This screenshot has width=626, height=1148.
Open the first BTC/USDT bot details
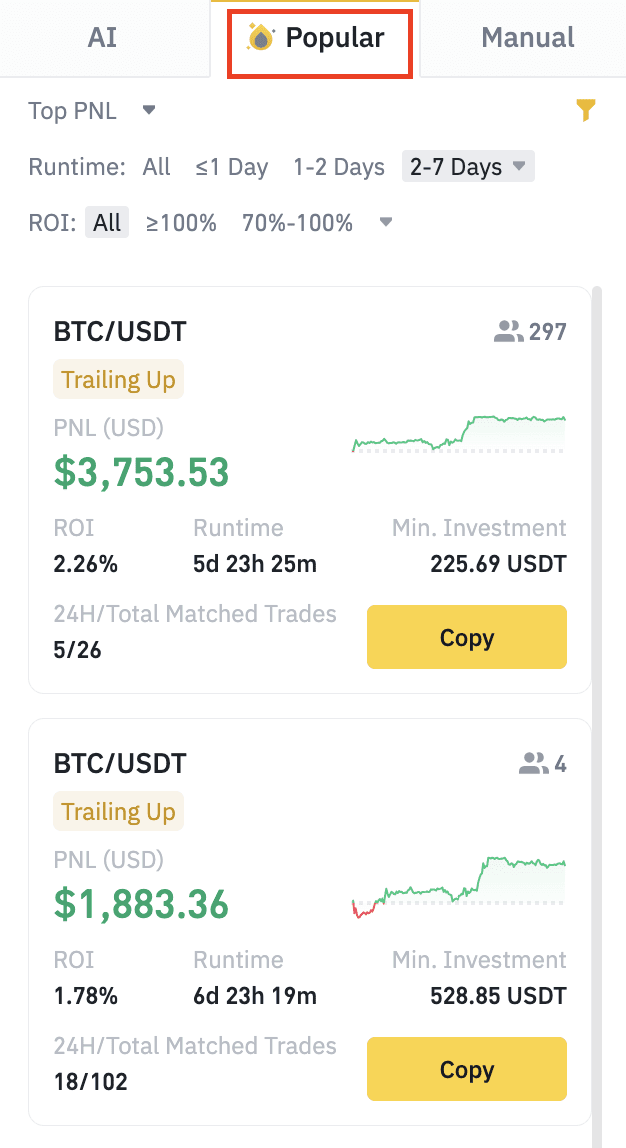(119, 331)
